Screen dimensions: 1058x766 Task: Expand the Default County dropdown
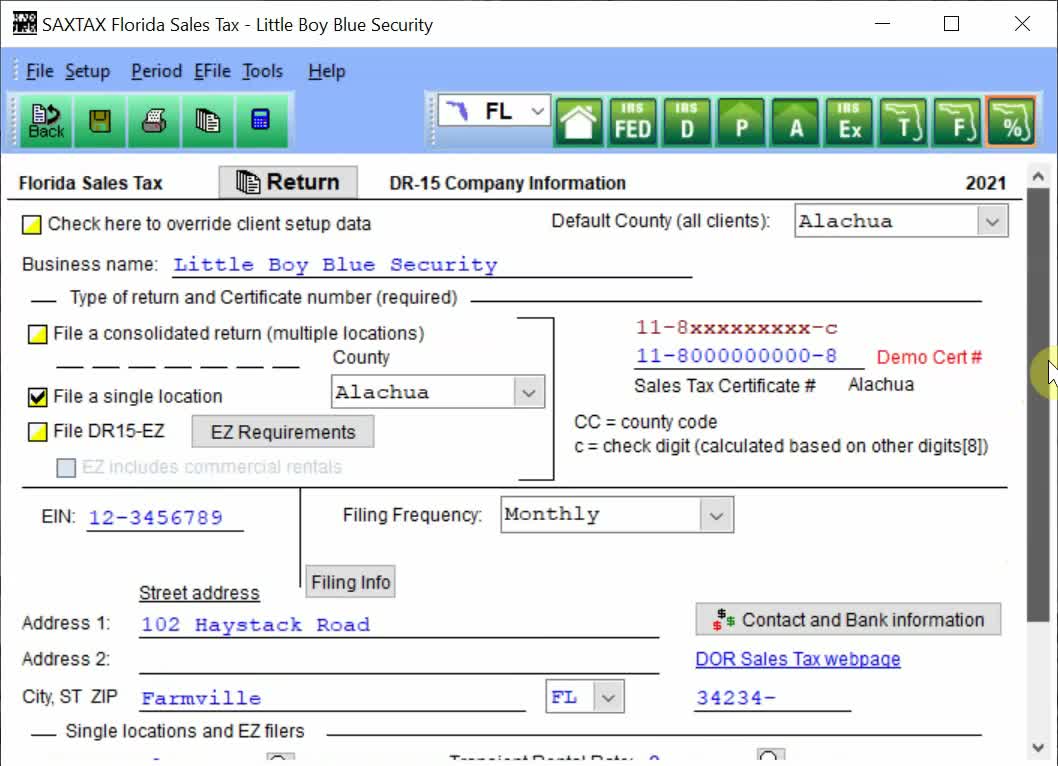[x=992, y=221]
